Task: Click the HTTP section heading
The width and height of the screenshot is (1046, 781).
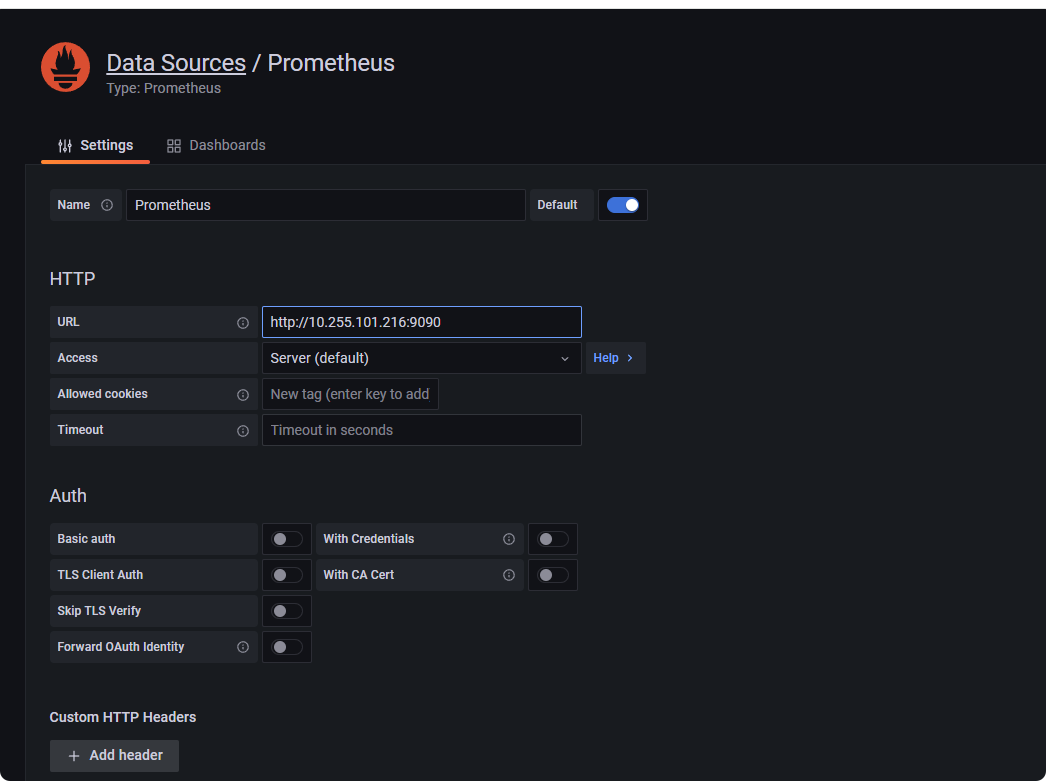Action: [72, 279]
